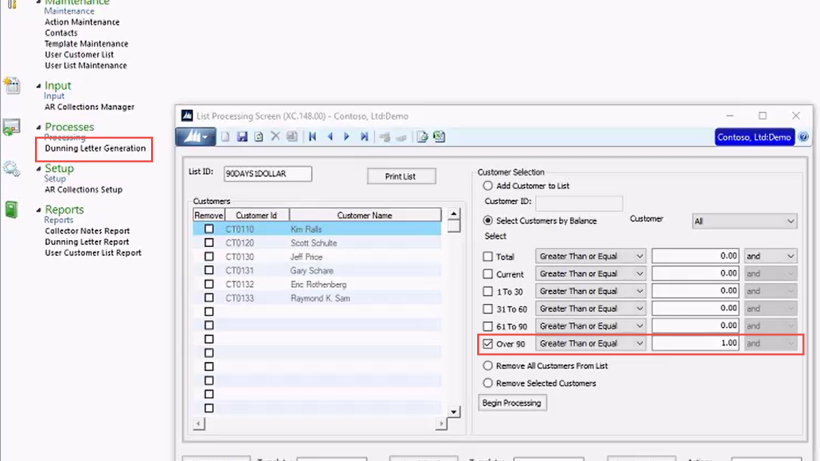This screenshot has width=820, height=461.
Task: Check the 31 To 60 checkbox
Action: [488, 309]
